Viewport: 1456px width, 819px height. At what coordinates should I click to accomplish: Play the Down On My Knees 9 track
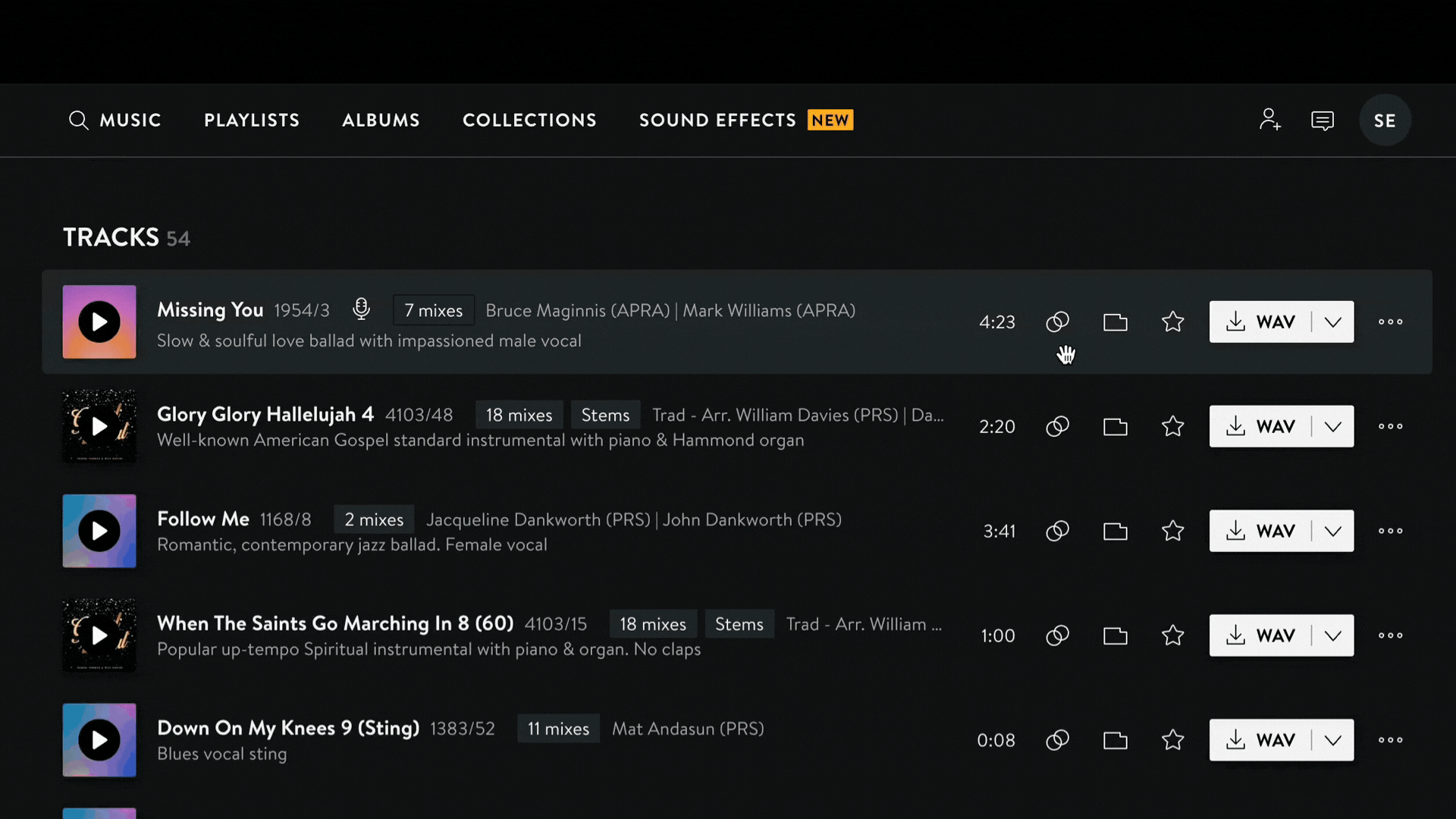[x=99, y=740]
